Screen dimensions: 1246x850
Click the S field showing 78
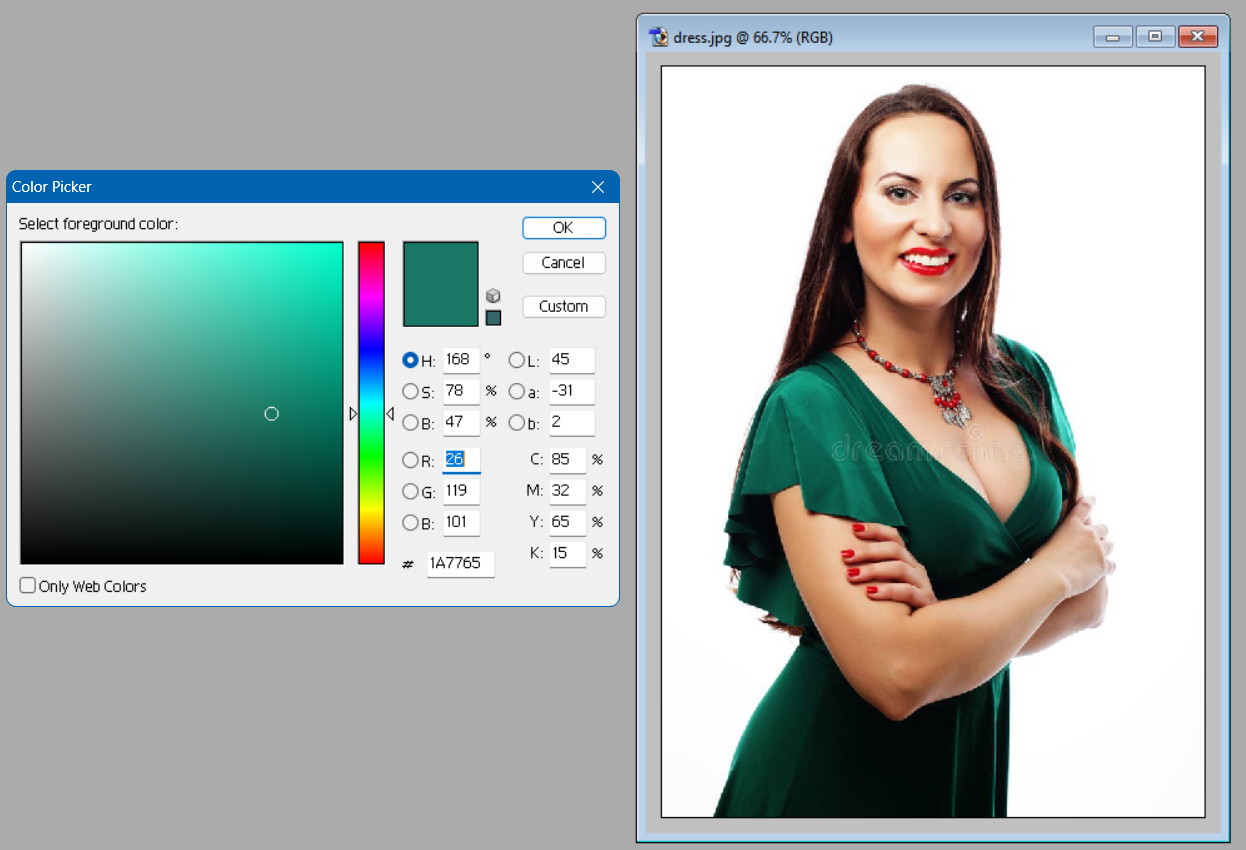click(461, 391)
